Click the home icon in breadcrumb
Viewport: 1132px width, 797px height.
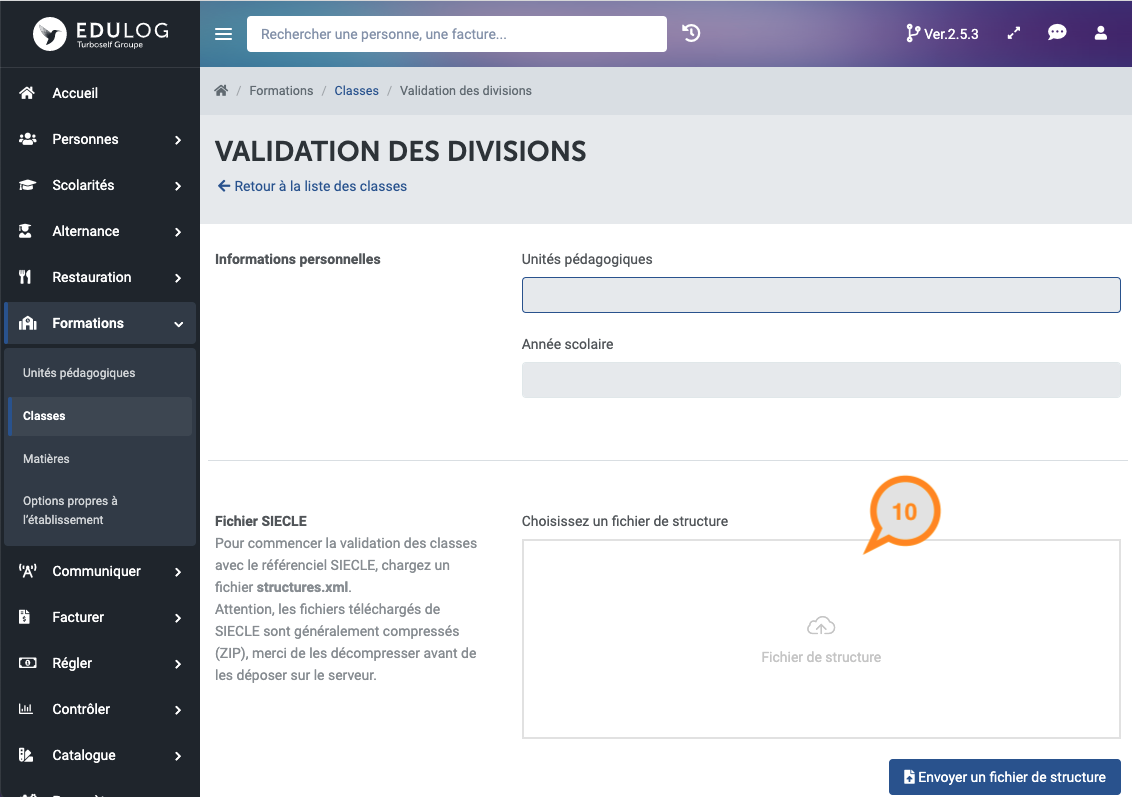(x=221, y=90)
